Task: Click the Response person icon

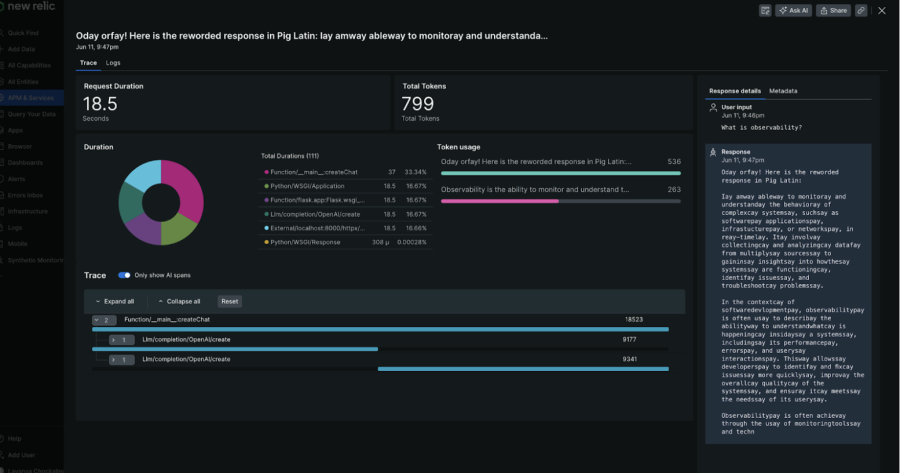Action: pos(712,152)
